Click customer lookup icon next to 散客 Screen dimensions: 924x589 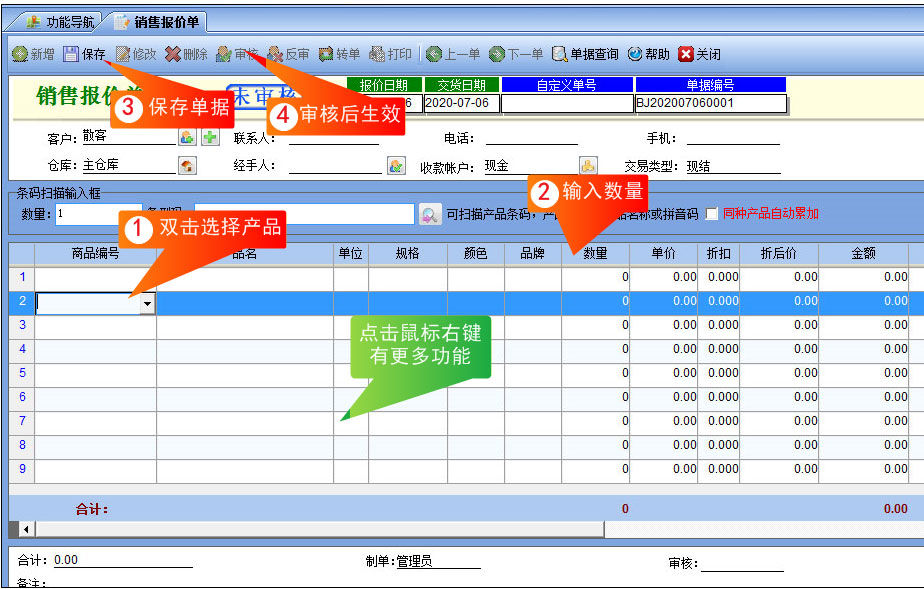187,138
